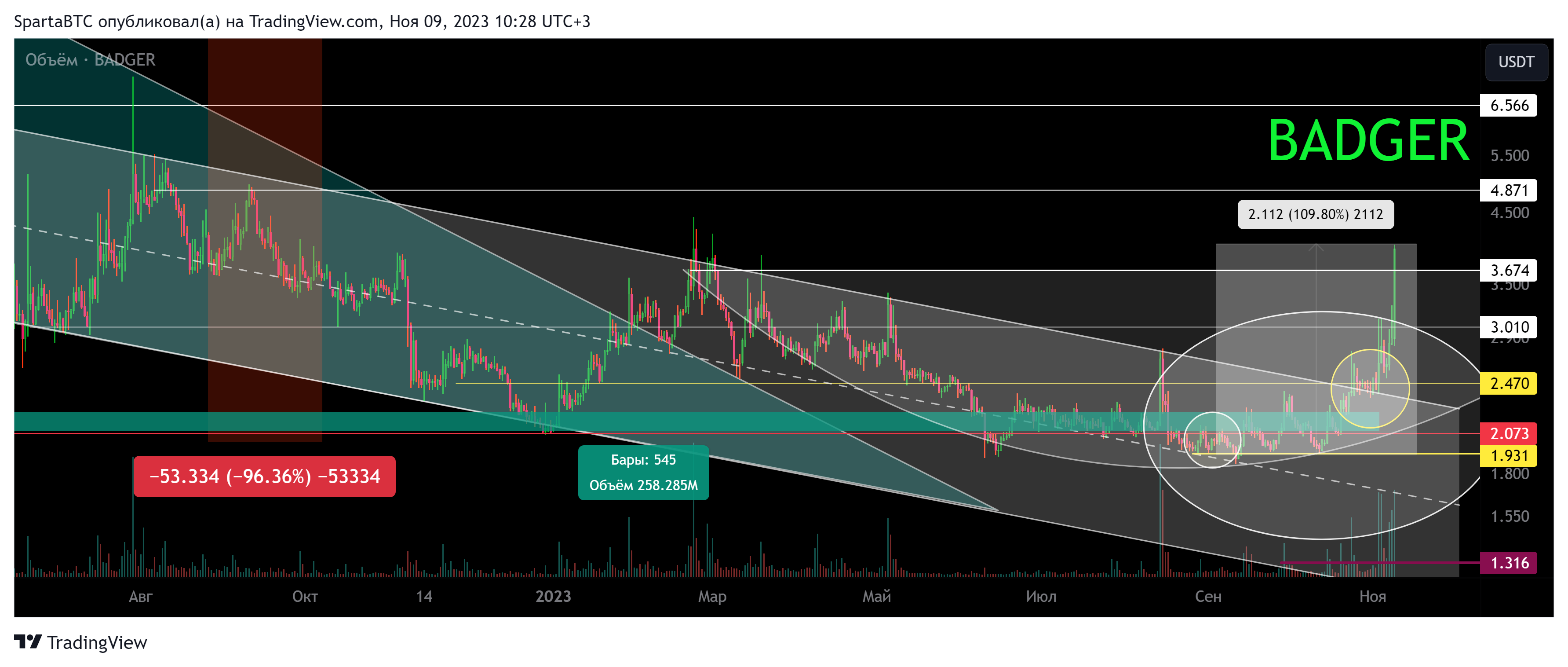Click the Ноя date label on time axis
This screenshot has width=1568, height=667.
click(x=1373, y=596)
